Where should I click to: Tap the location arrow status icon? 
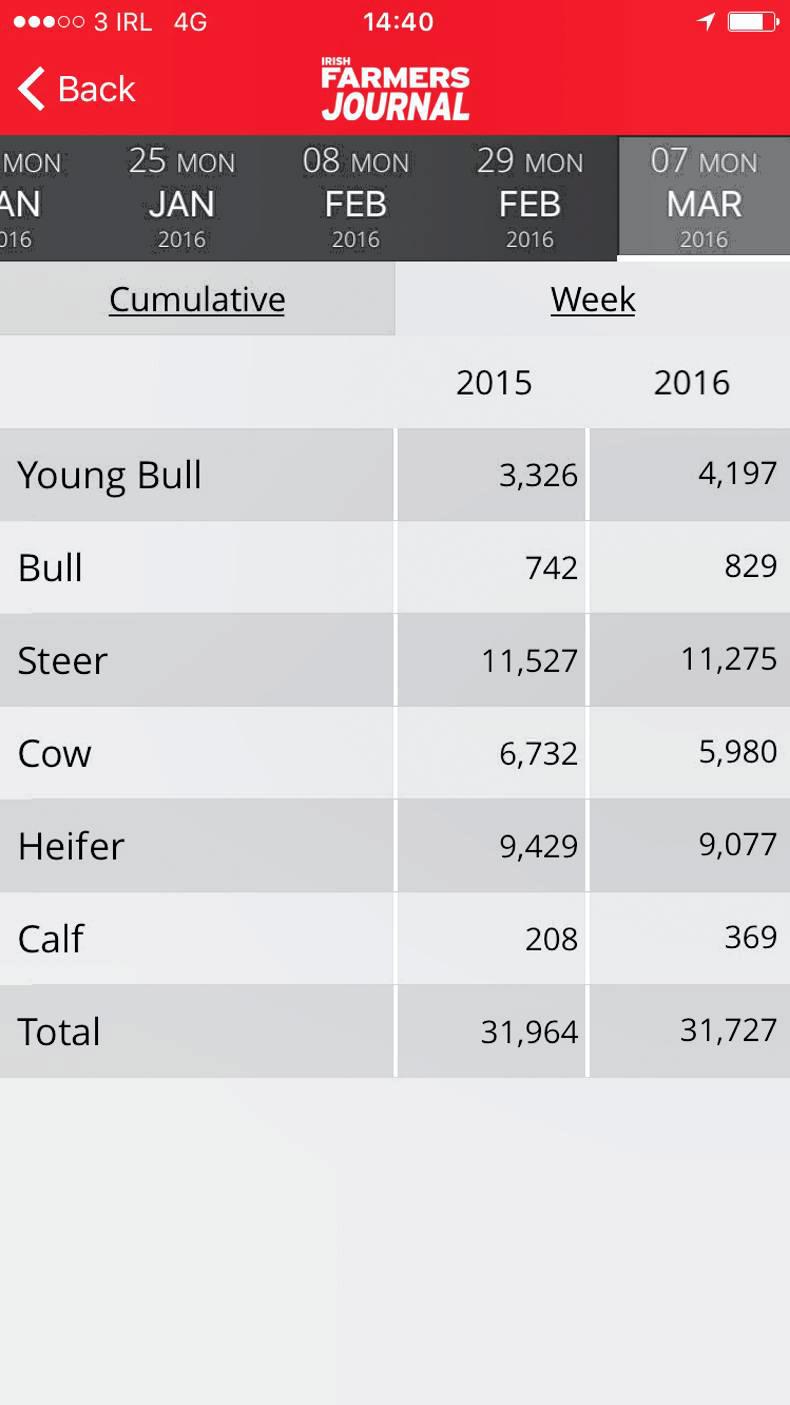706,22
